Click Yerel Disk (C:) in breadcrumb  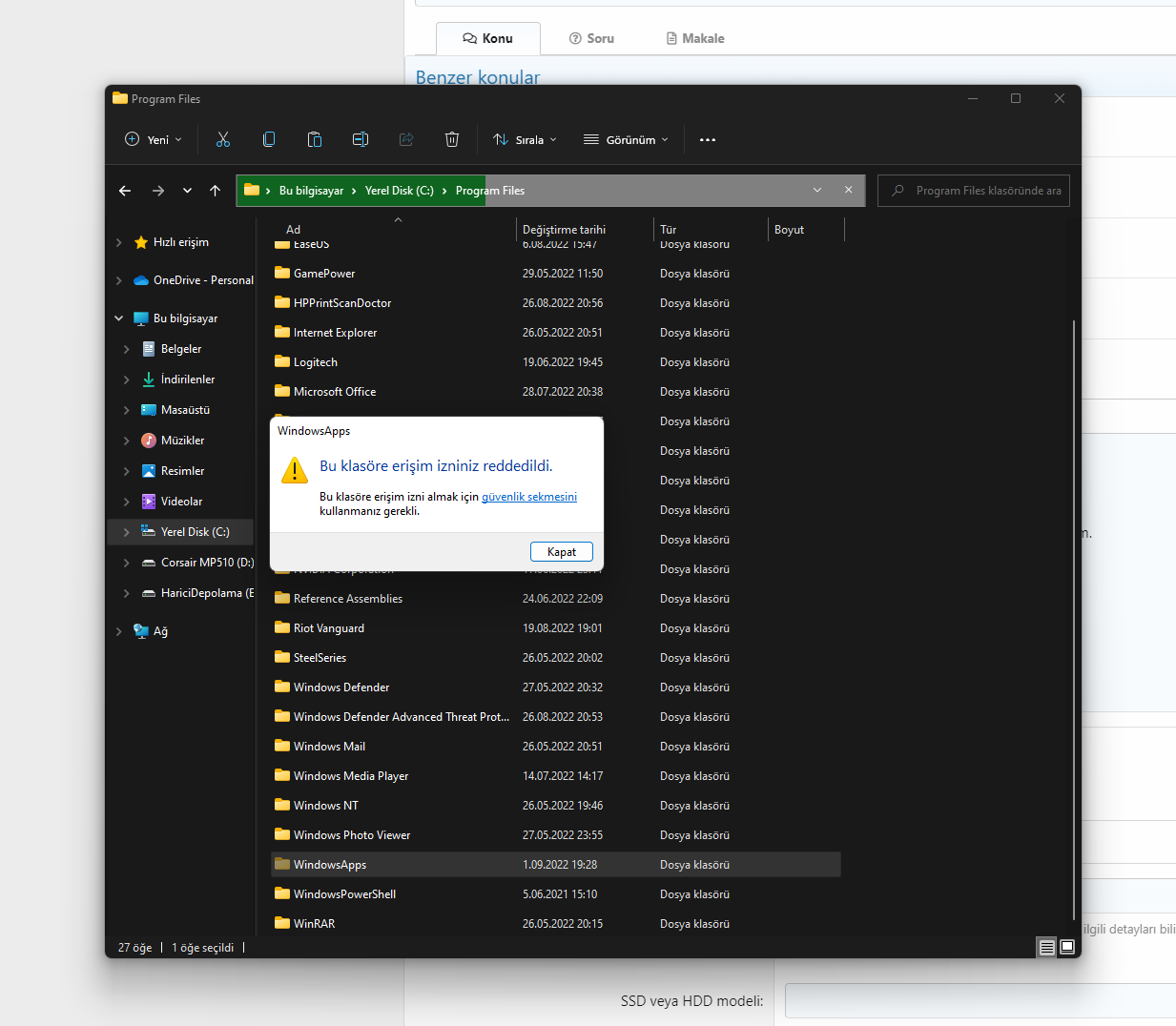[x=400, y=191]
